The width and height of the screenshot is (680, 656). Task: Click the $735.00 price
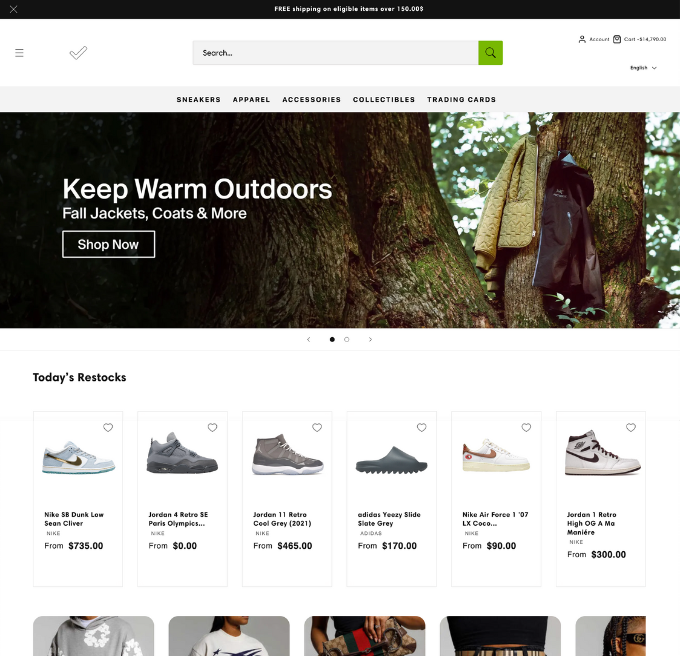click(x=86, y=546)
